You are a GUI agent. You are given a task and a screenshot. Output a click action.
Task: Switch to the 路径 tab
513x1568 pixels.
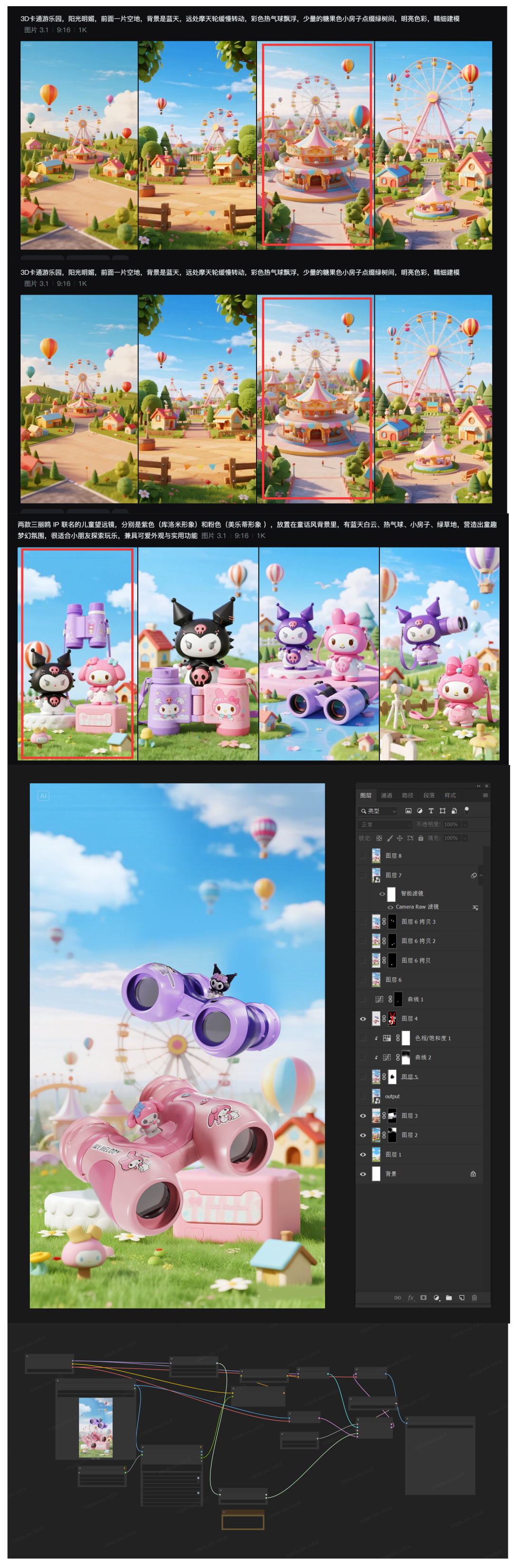(408, 795)
